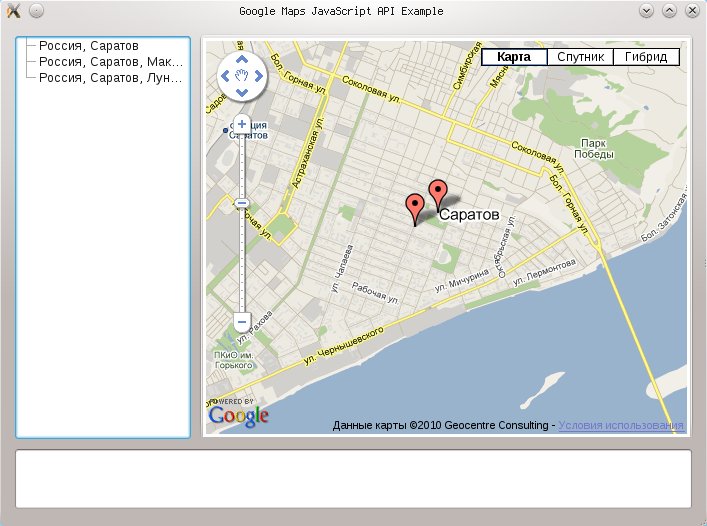Viewport: 707px width, 526px height.
Task: Click the ул. Чернышевского street label
Action: click(x=344, y=345)
